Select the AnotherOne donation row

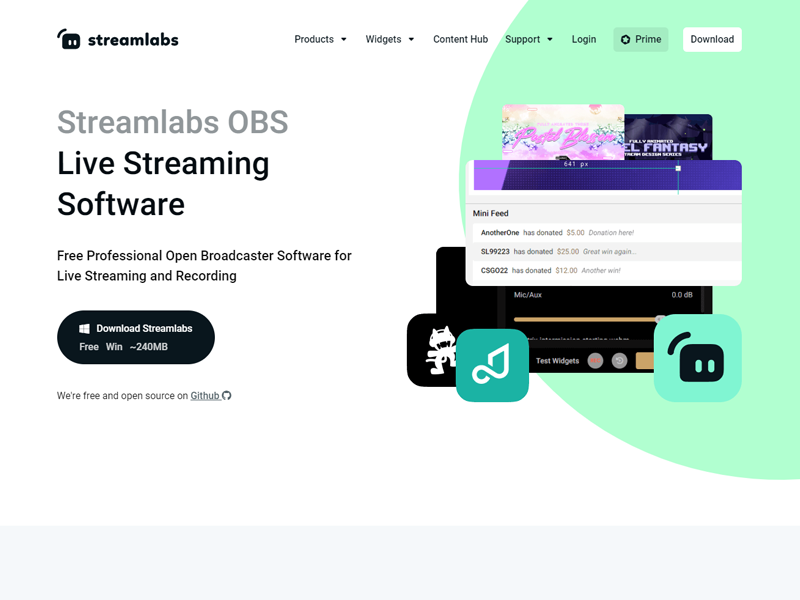tap(607, 233)
